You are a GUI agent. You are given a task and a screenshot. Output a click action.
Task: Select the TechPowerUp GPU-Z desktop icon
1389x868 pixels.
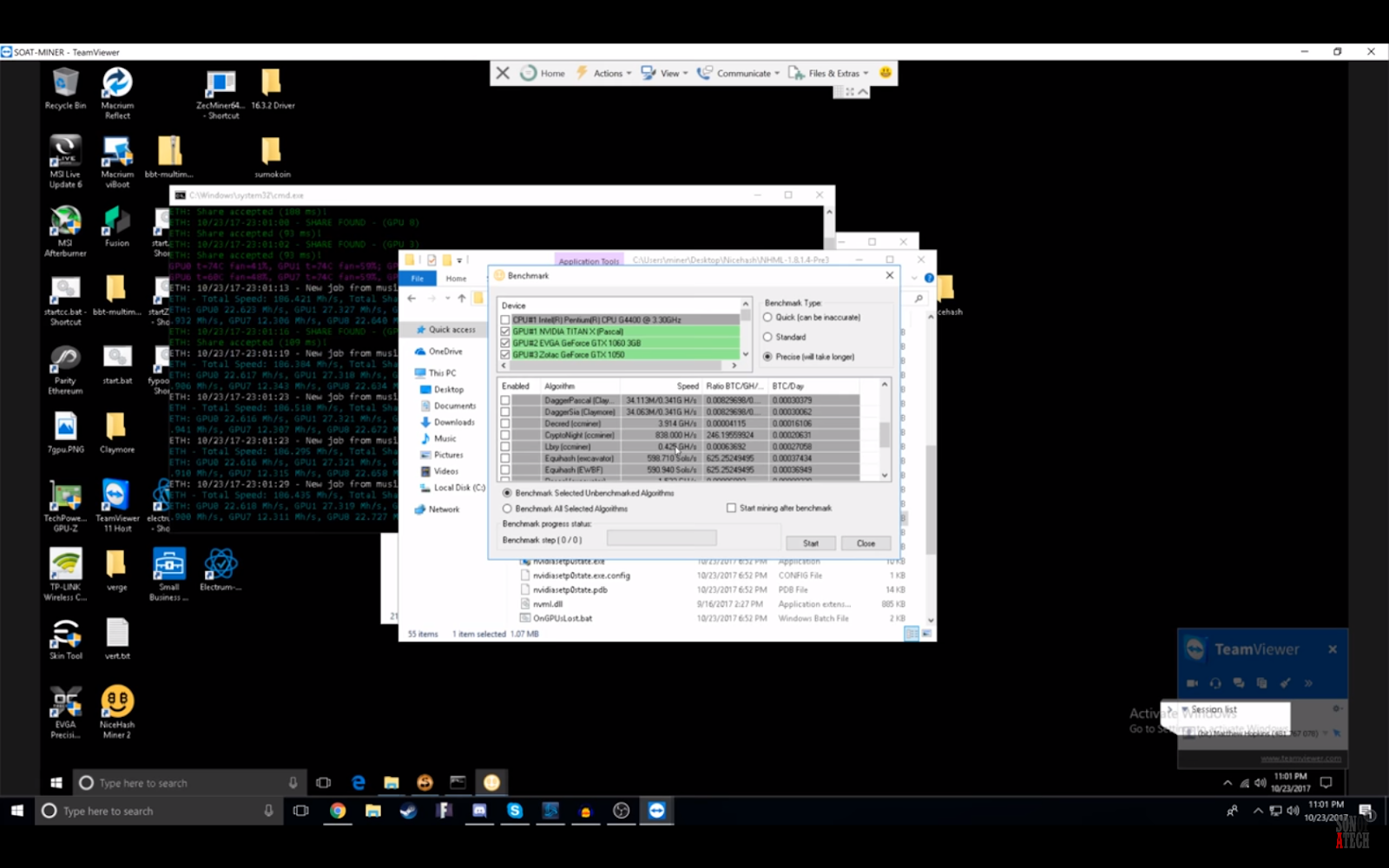65,506
